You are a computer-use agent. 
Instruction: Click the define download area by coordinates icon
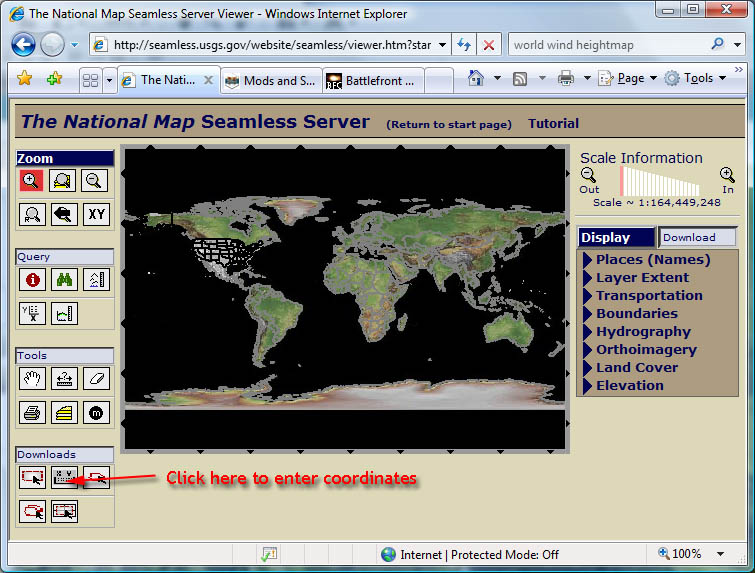click(x=64, y=478)
